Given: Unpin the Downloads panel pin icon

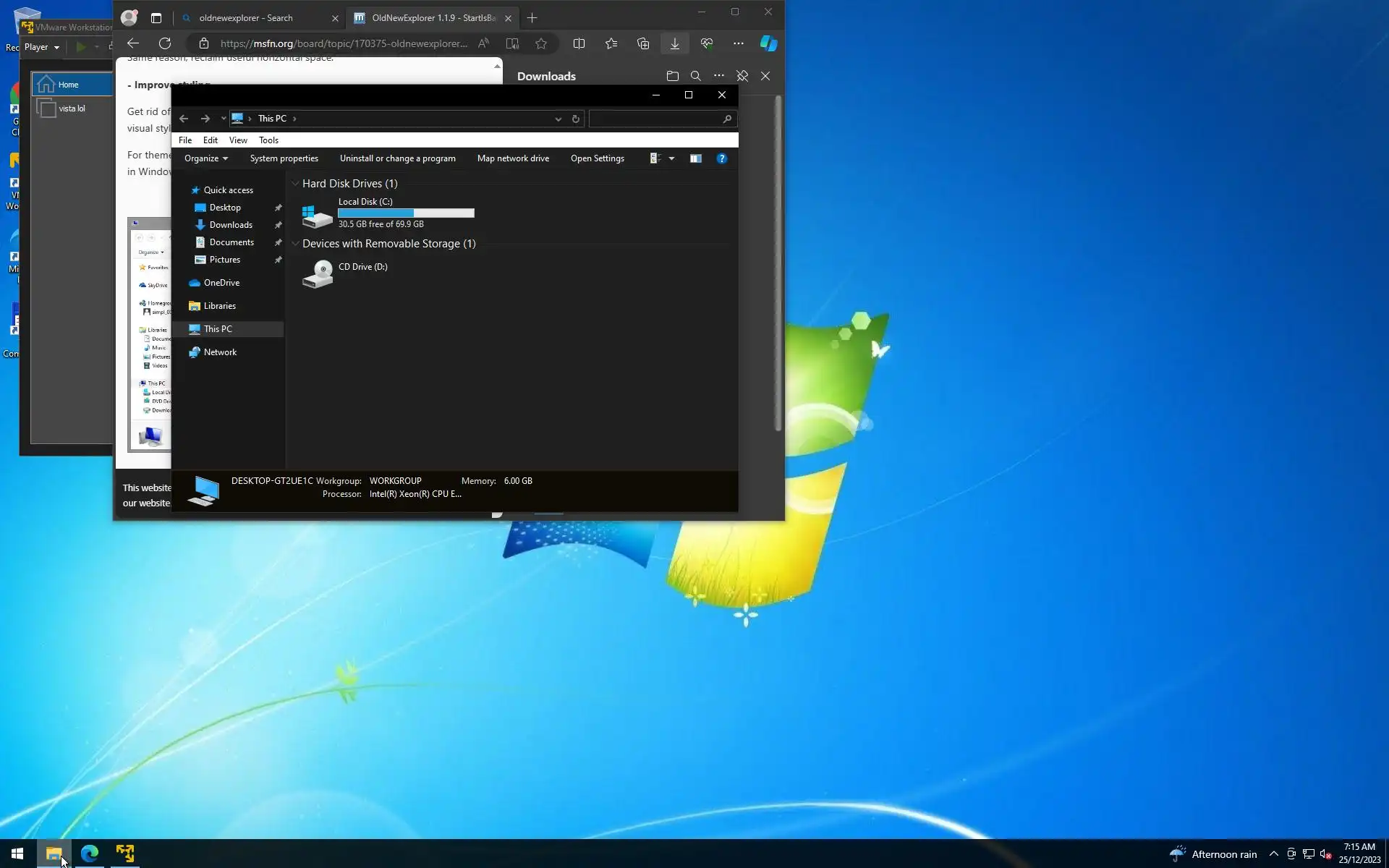Looking at the screenshot, I should pos(742,76).
